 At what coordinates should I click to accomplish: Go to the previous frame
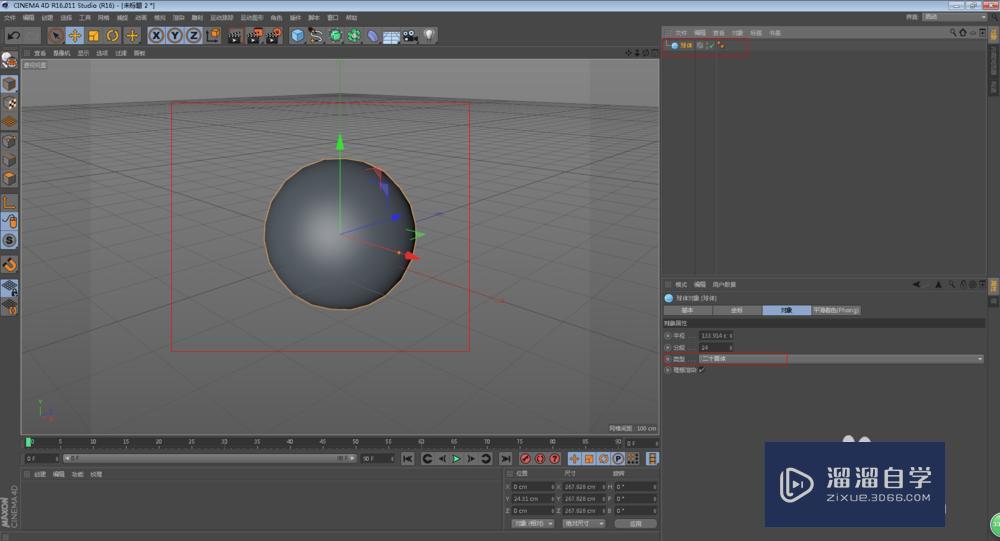442,459
